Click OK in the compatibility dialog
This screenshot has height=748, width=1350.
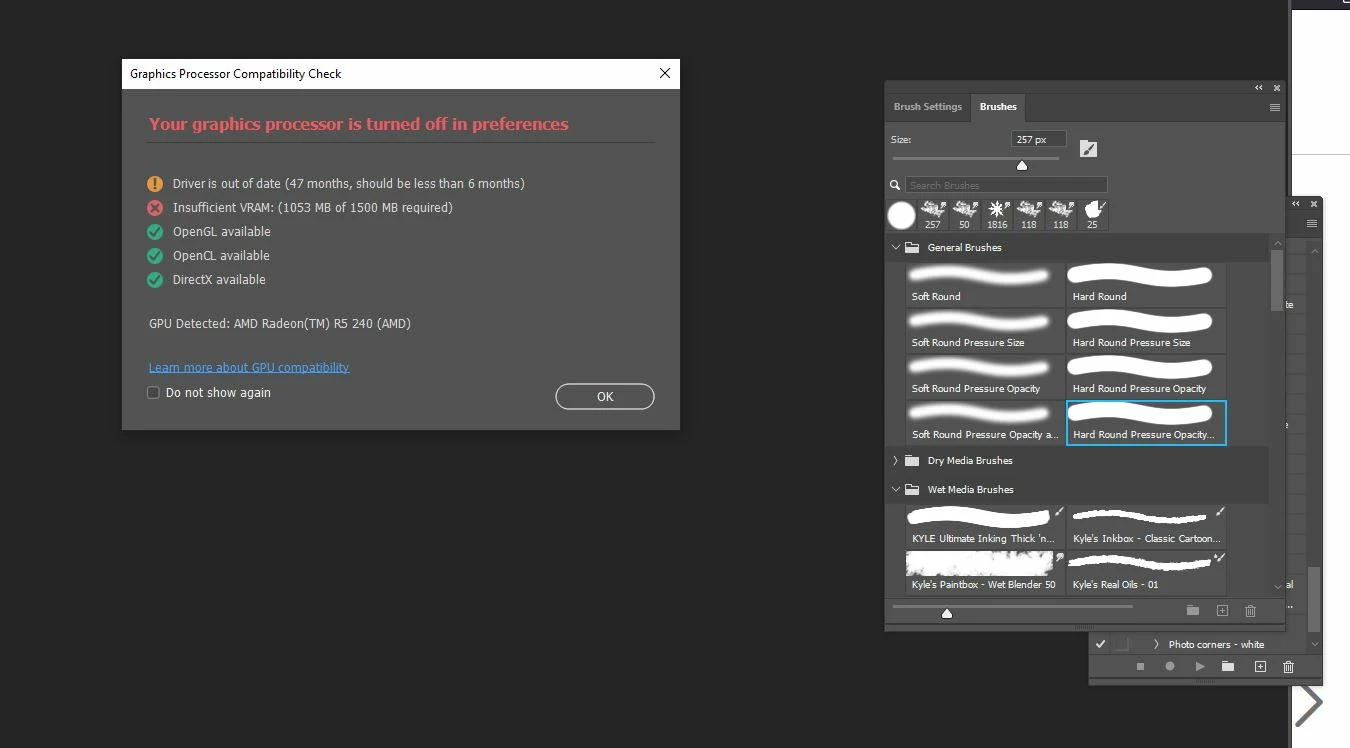tap(605, 397)
